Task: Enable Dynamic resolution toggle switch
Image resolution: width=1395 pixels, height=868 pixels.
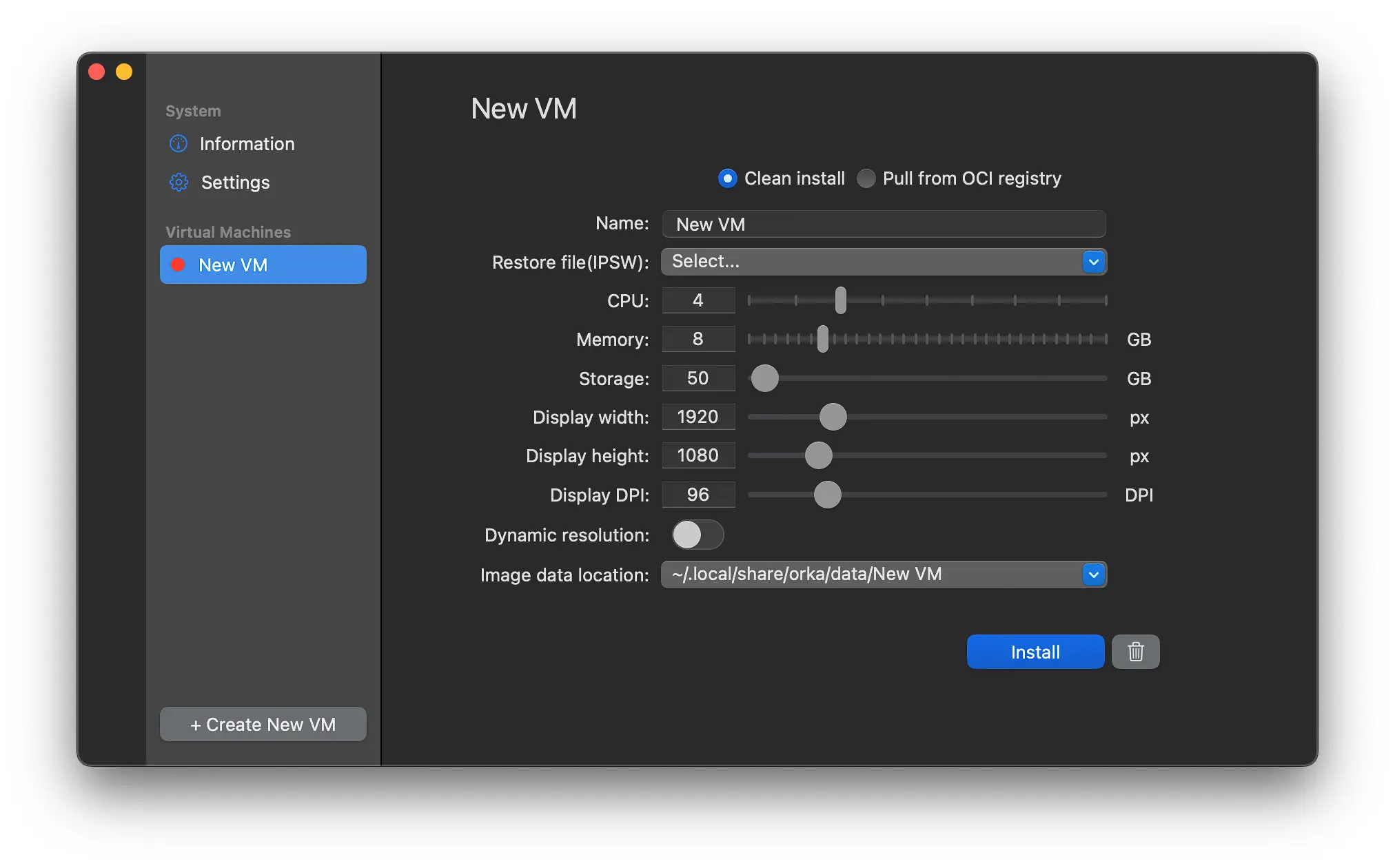Action: tap(696, 533)
